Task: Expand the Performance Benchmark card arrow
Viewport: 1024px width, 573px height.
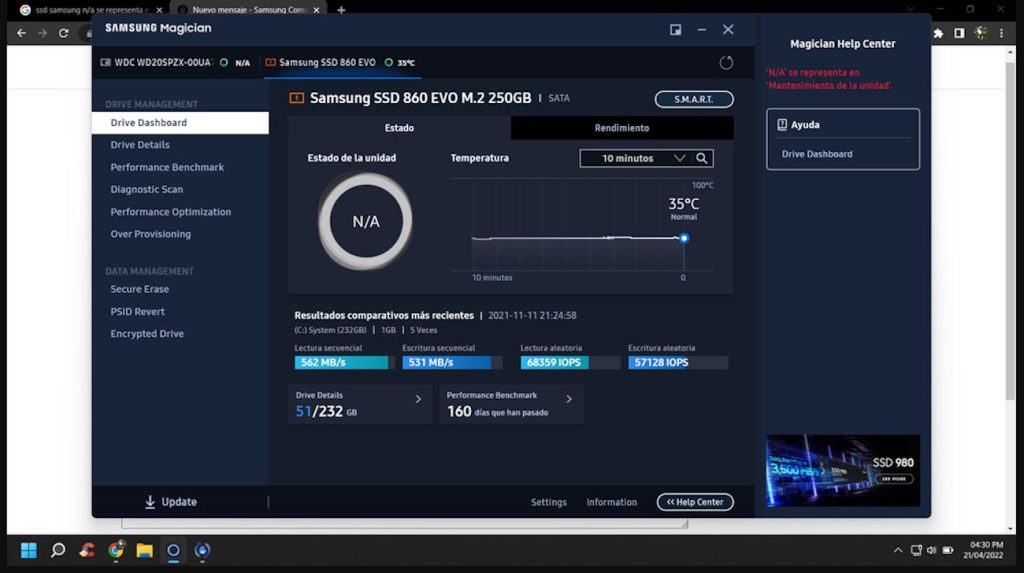Action: [x=569, y=399]
